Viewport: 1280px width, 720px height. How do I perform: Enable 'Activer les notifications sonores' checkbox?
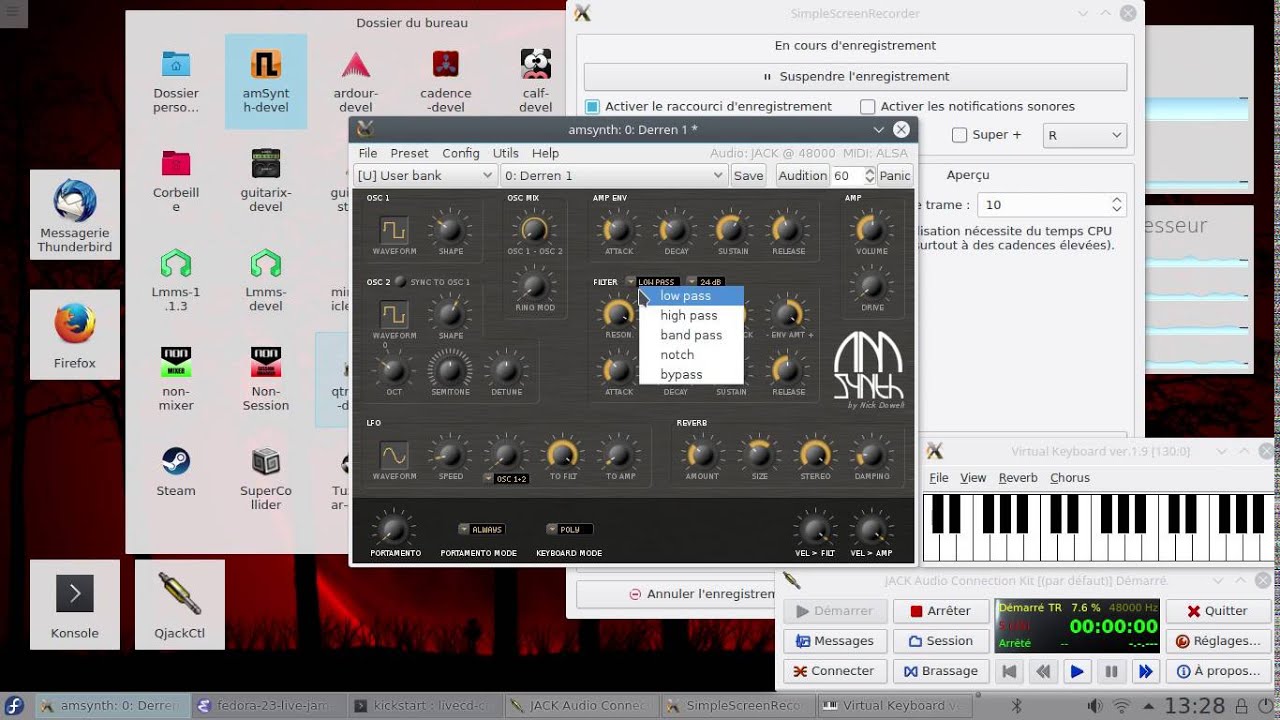pos(868,106)
